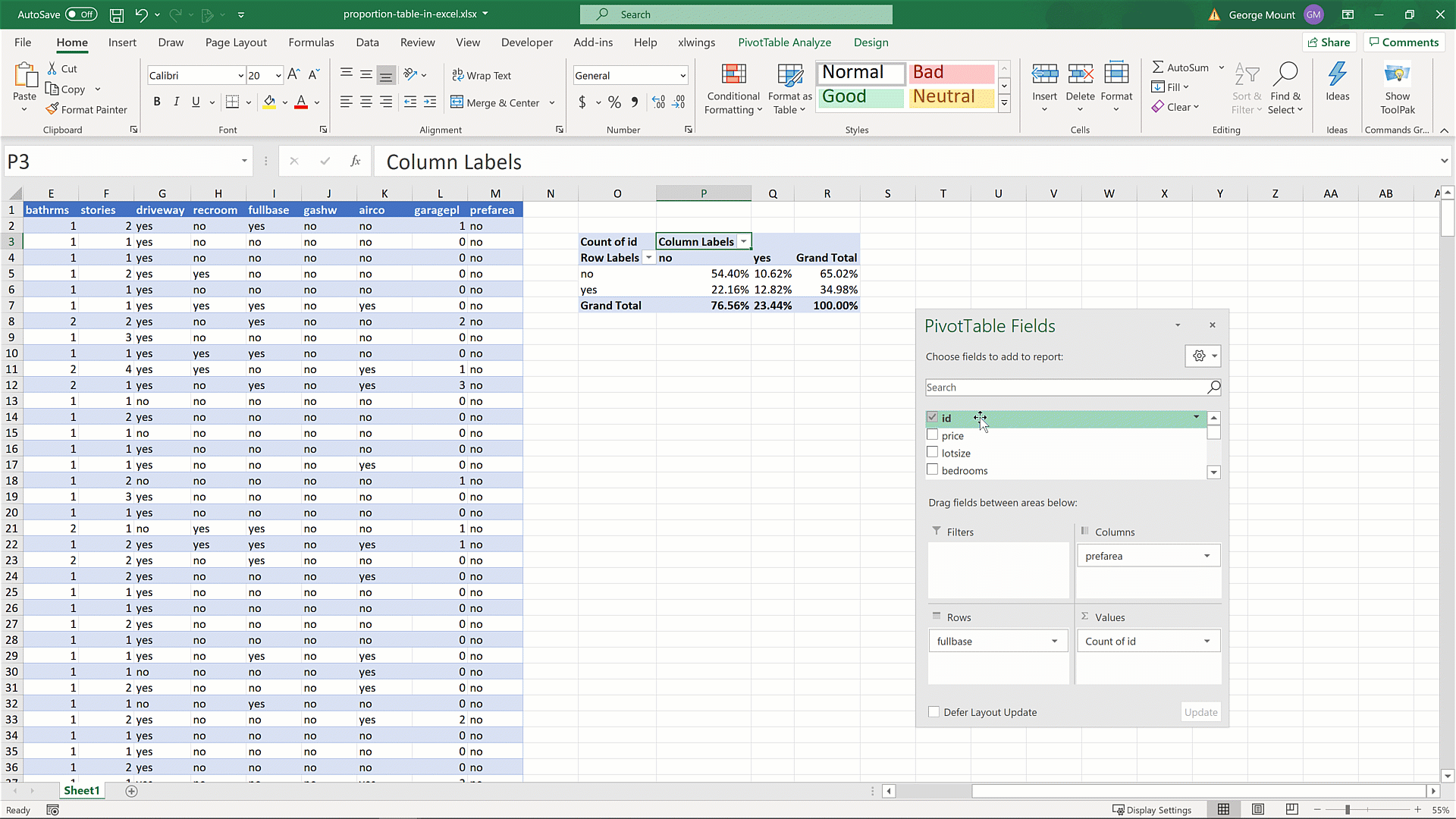Click the Insert Function fx icon
This screenshot has height=819, width=1456.
pos(355,161)
